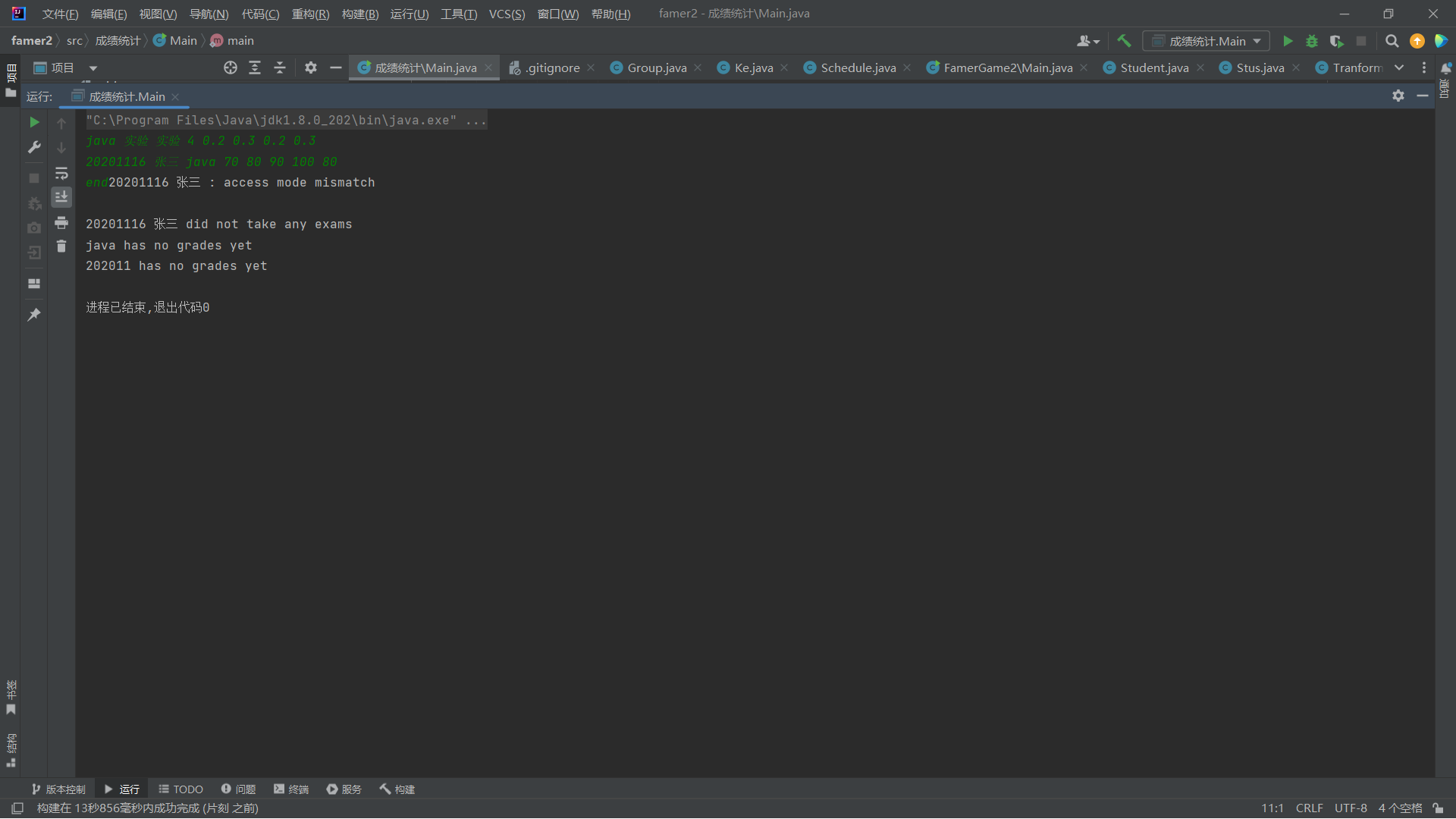
Task: Open the TODO tool window
Action: pos(180,789)
